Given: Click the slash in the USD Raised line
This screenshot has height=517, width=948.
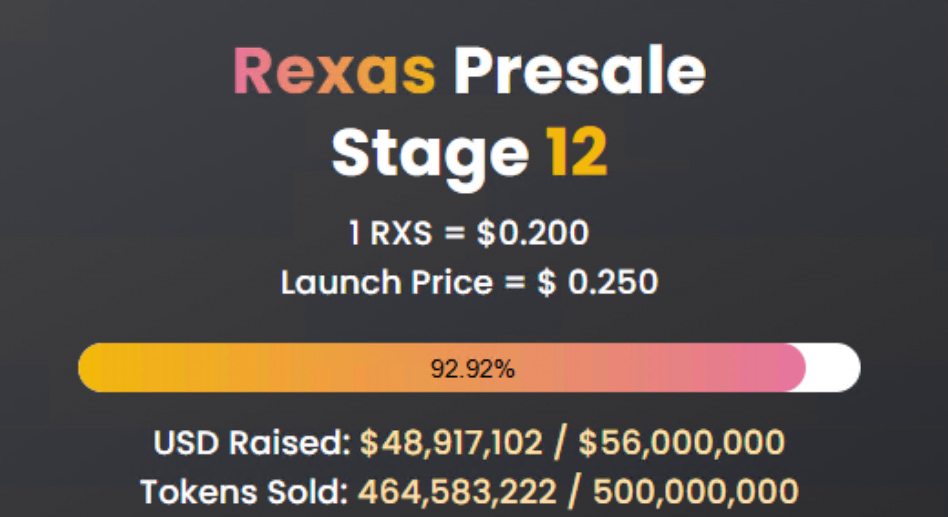Looking at the screenshot, I should pyautogui.click(x=560, y=443).
